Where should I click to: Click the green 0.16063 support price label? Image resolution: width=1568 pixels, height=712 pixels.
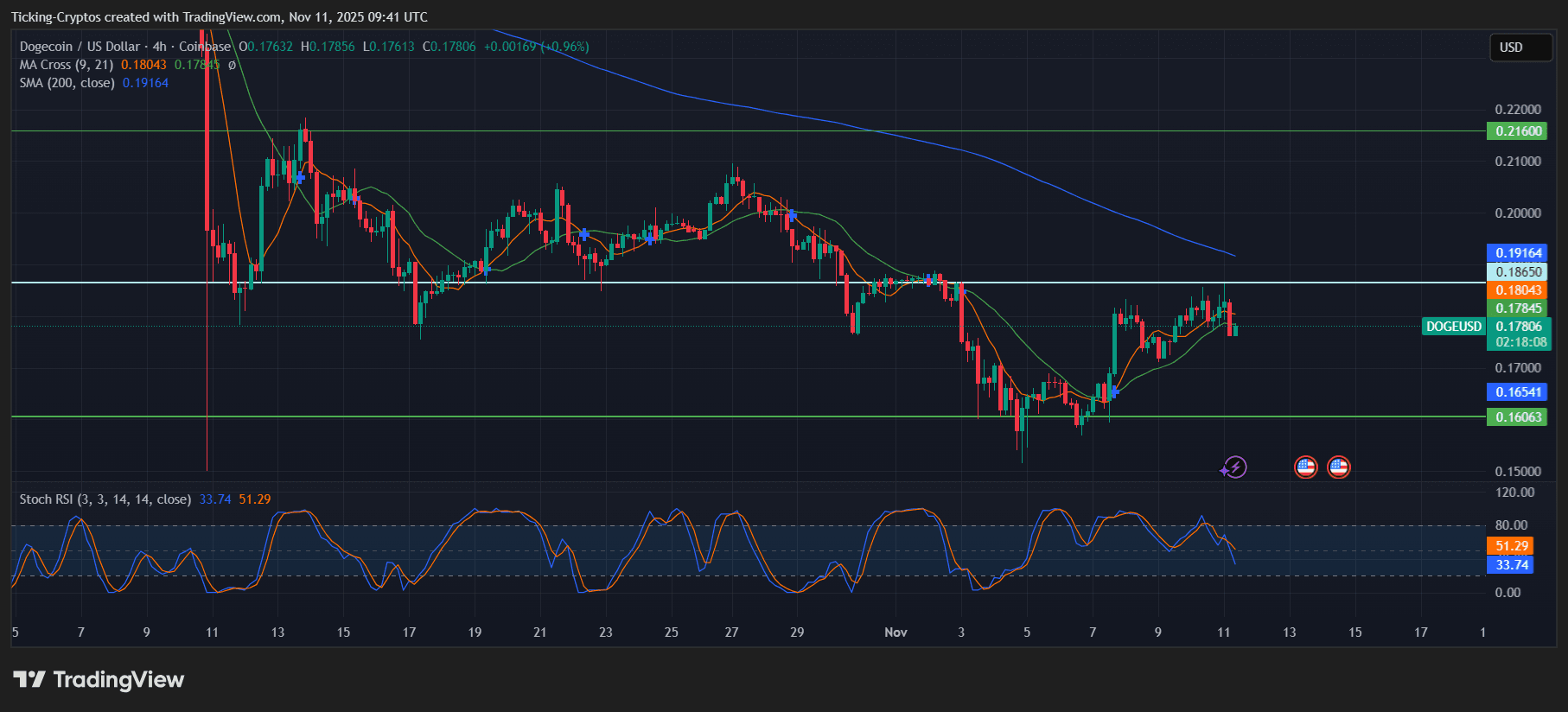tap(1518, 417)
